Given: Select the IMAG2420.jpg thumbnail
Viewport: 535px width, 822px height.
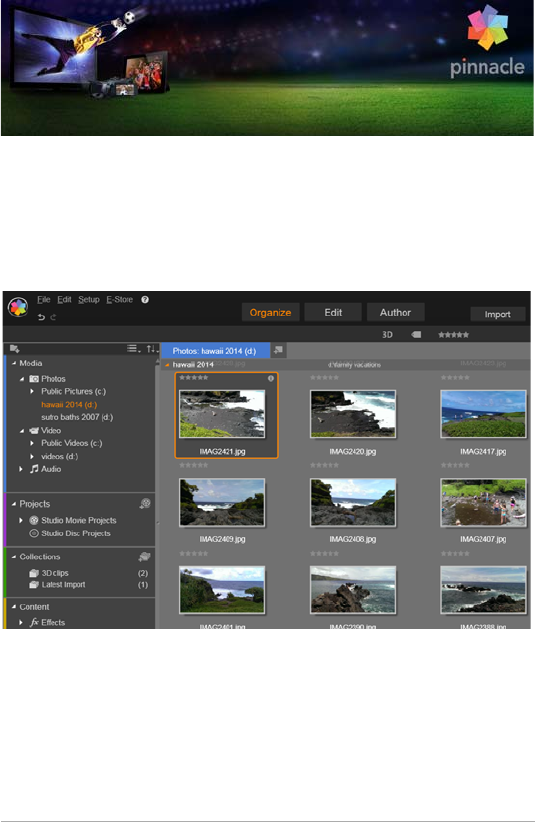Looking at the screenshot, I should click(x=353, y=414).
